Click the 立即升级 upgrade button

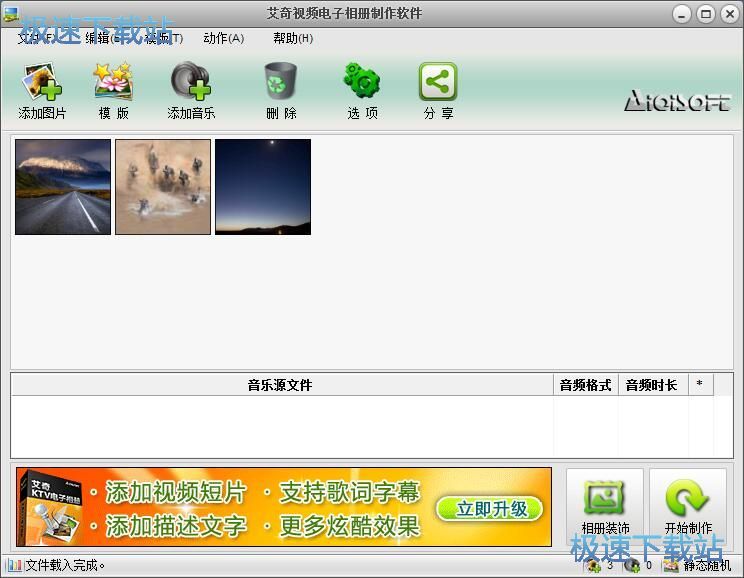click(489, 509)
